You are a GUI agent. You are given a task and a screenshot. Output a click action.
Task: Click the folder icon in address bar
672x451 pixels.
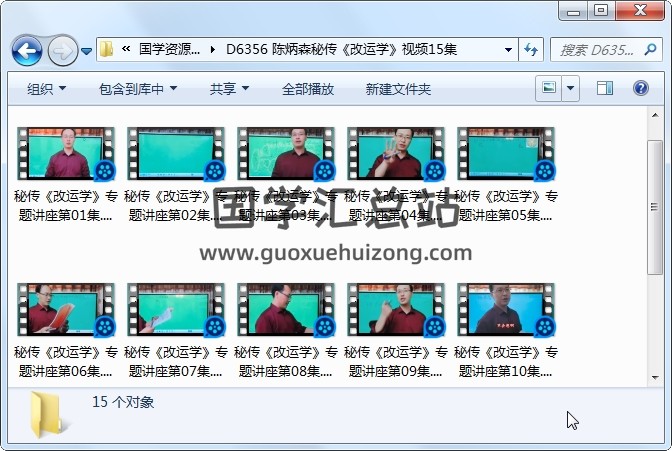pyautogui.click(x=107, y=49)
